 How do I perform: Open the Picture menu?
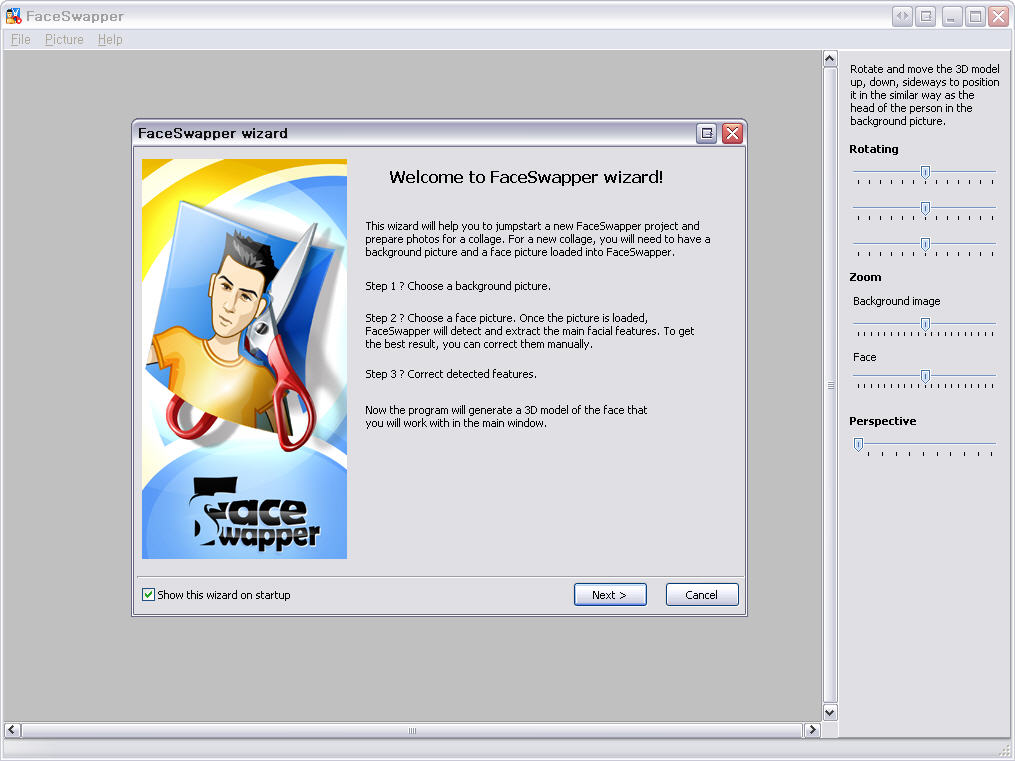click(x=64, y=39)
